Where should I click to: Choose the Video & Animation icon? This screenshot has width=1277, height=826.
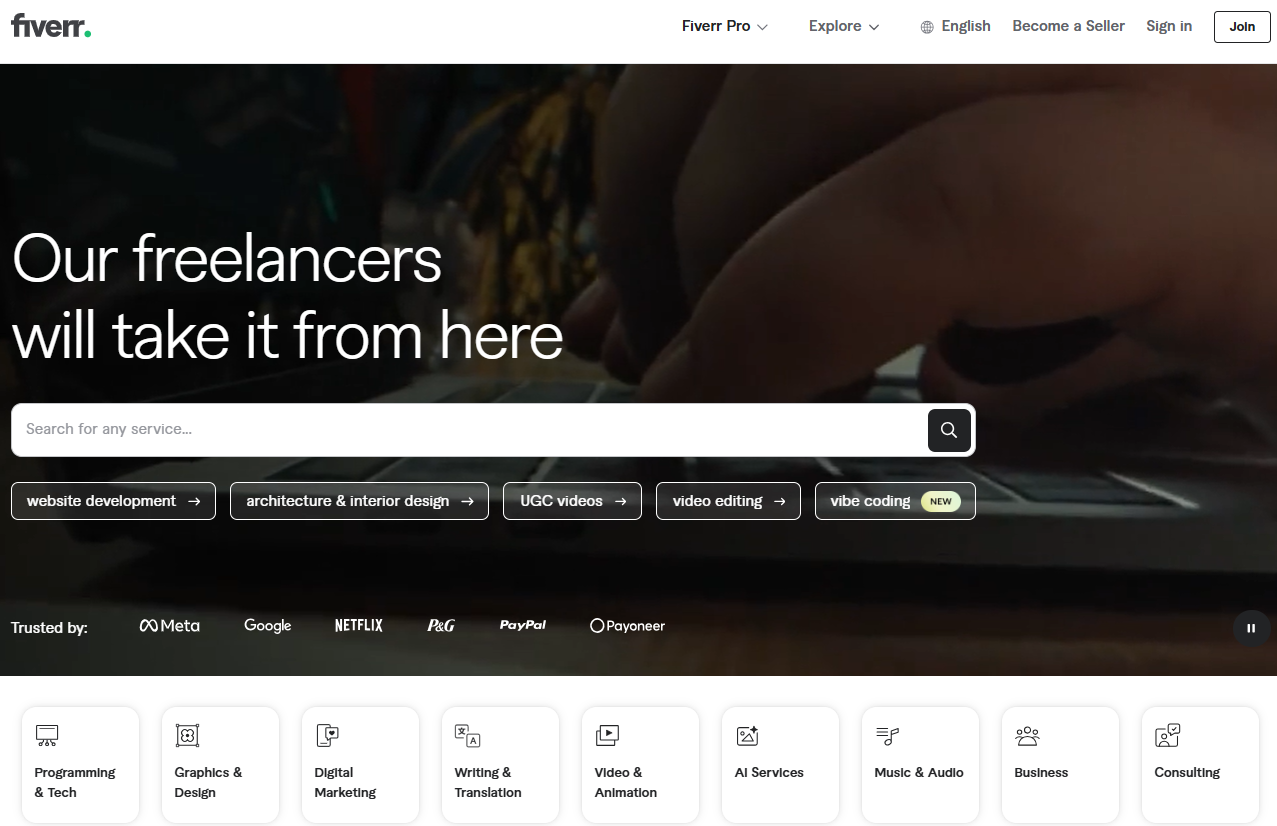[x=607, y=736]
